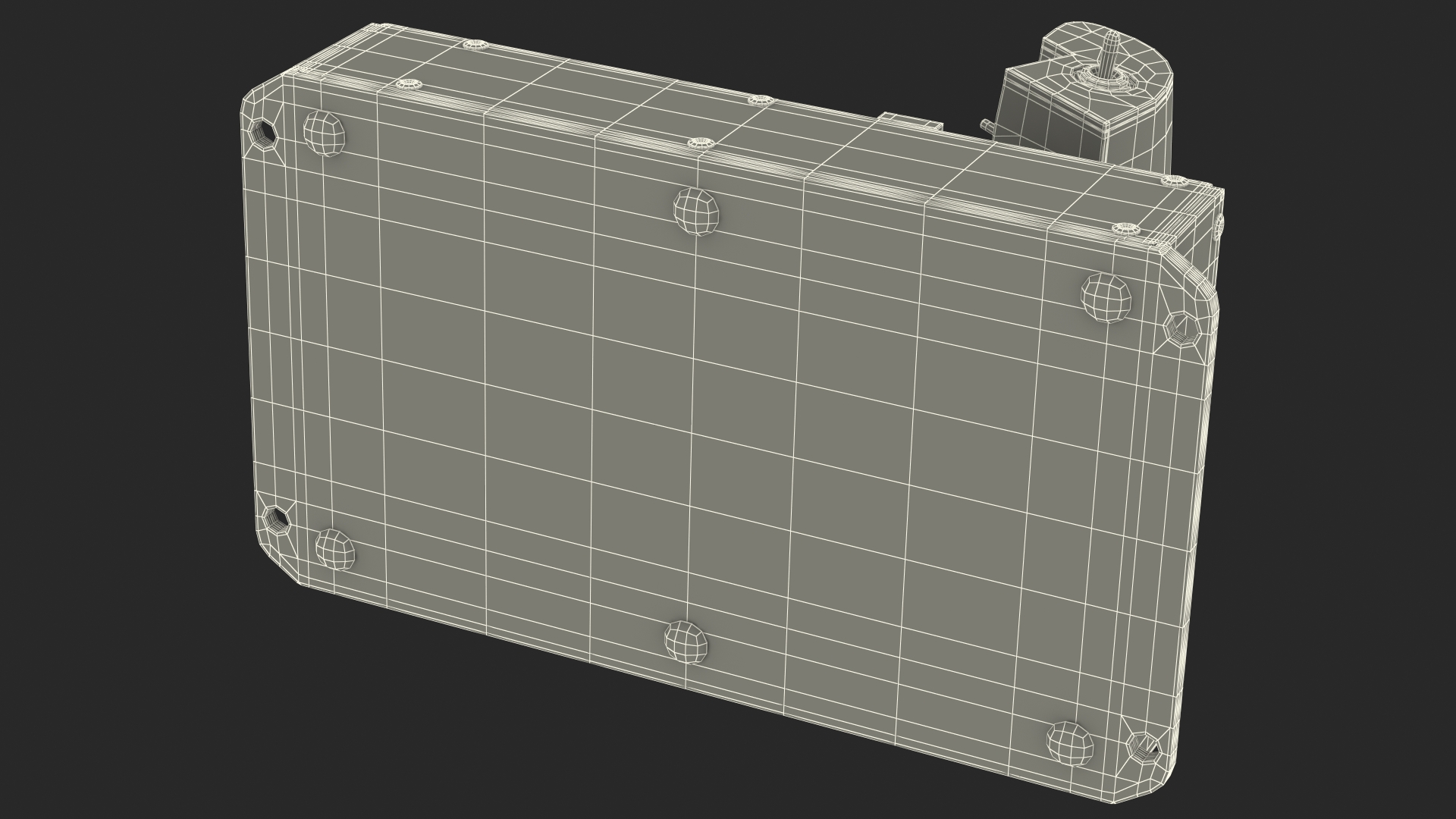The width and height of the screenshot is (1456, 819).
Task: Select the rubber foot at bottom edge center
Action: point(686,641)
